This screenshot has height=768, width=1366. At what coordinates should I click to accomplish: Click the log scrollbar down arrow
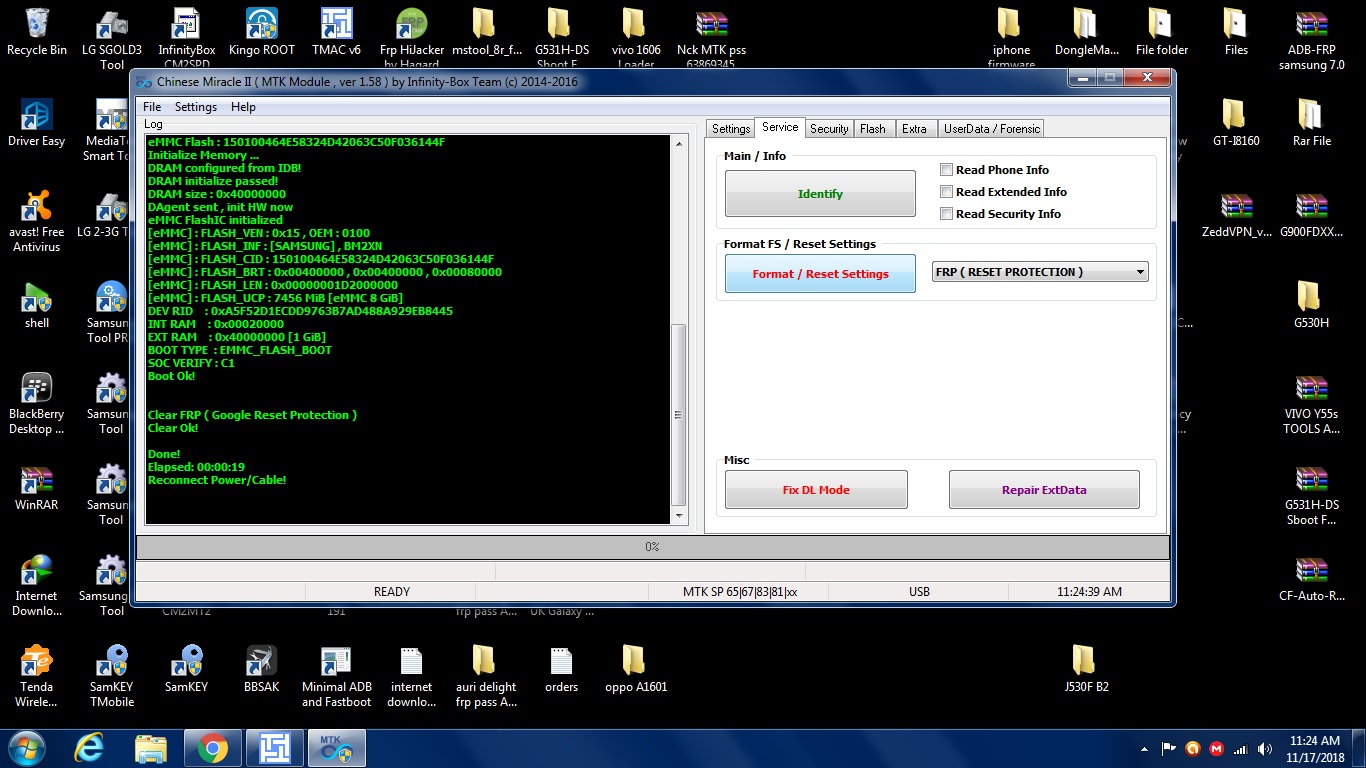coord(679,516)
